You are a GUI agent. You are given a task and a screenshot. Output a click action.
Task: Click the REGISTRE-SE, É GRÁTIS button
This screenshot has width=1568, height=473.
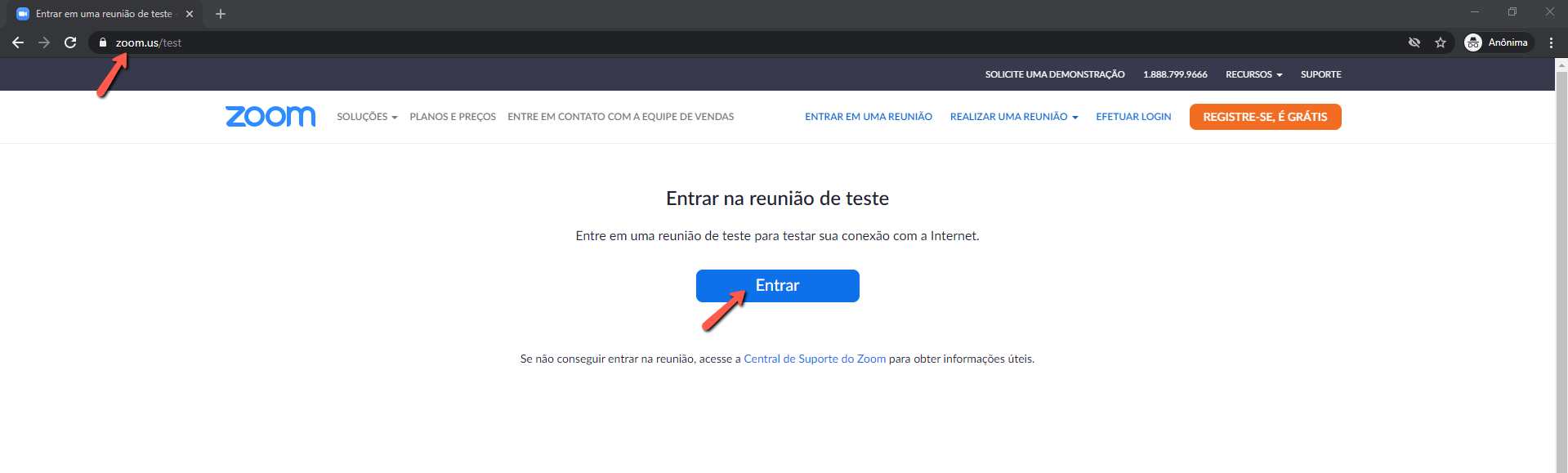pos(1265,117)
